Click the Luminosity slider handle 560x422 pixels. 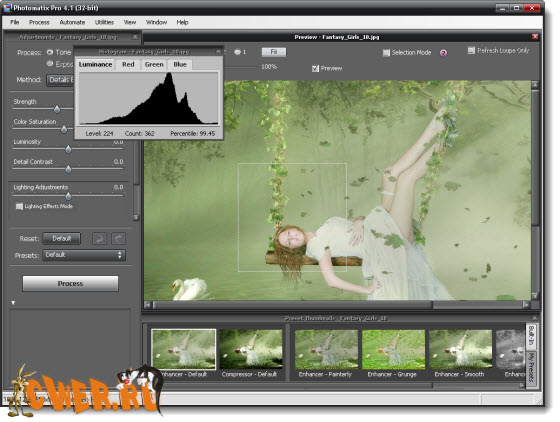coord(68,149)
